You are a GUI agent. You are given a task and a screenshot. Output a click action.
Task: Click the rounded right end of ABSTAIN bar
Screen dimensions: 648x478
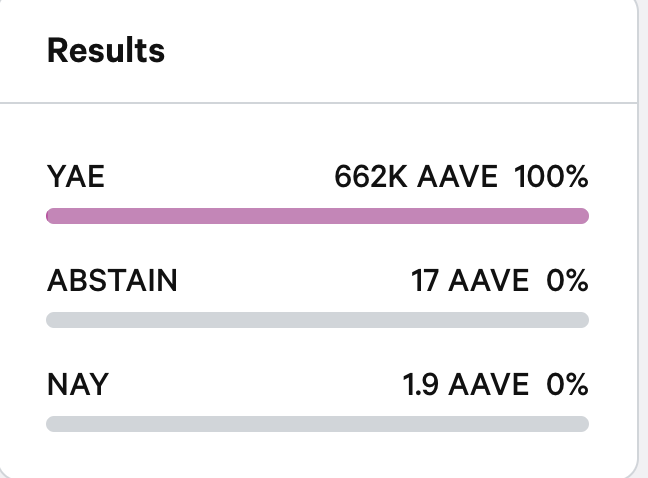pos(583,320)
